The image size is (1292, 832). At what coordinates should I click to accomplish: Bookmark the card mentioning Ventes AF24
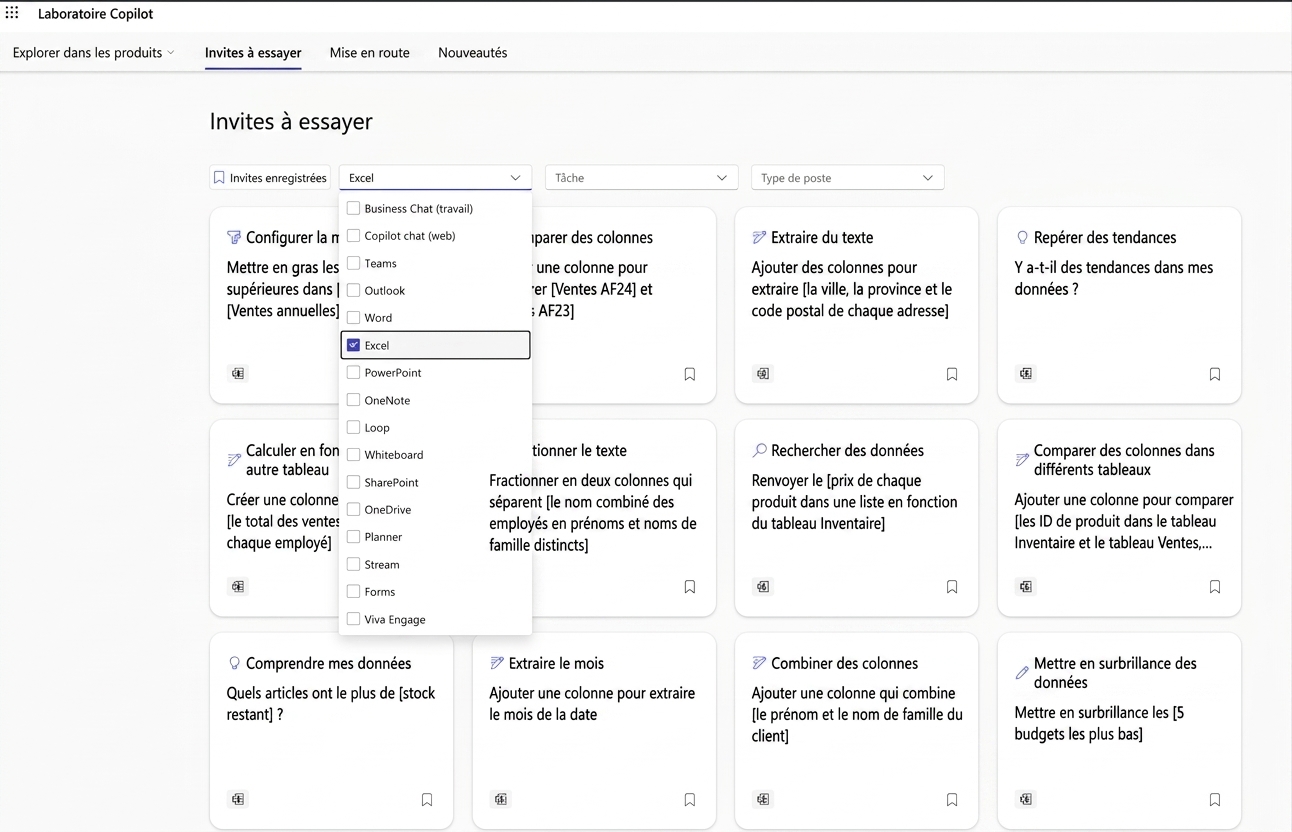[x=690, y=374]
